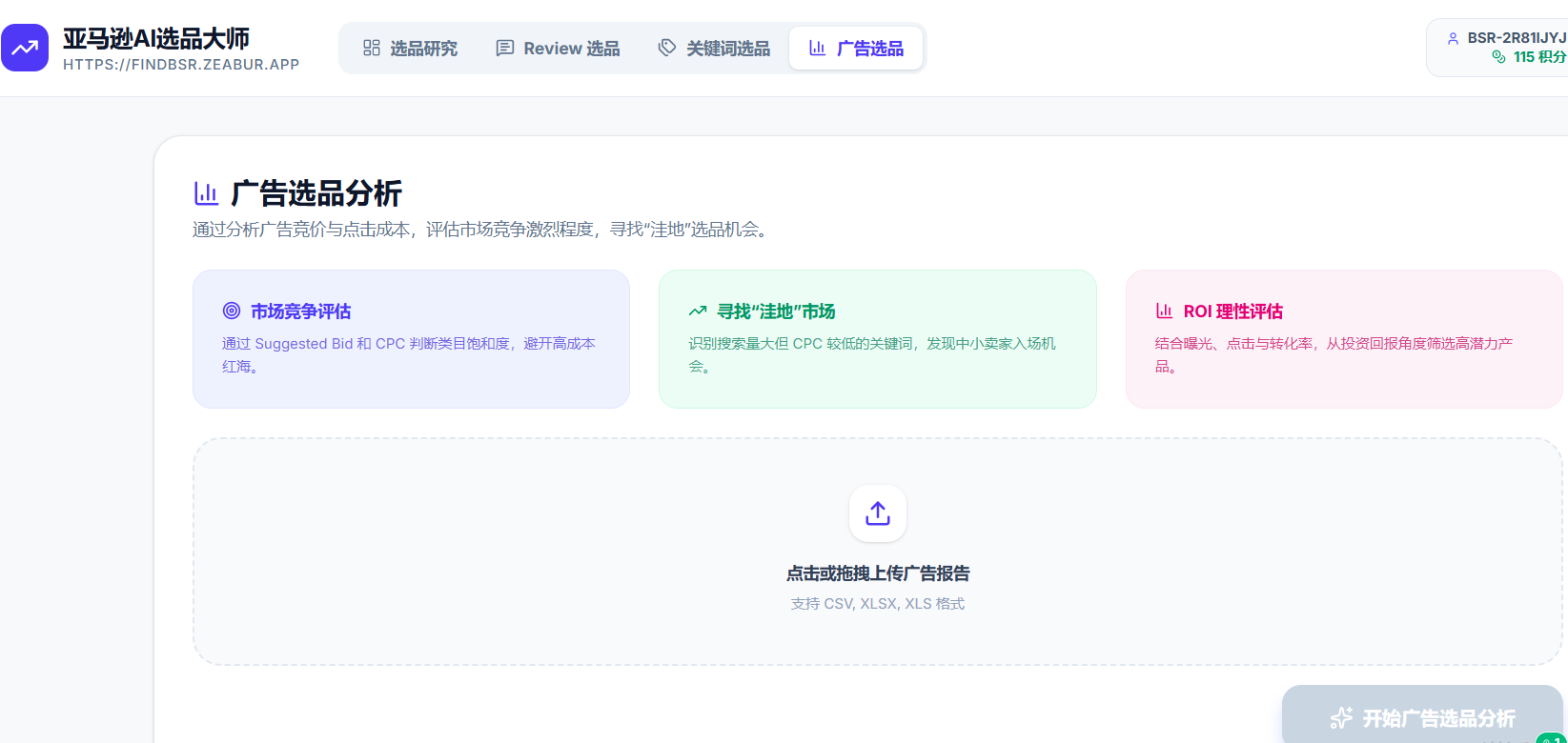Viewport: 1568px width, 743px height.
Task: Select the 广告选品 tab
Action: pyautogui.click(x=856, y=48)
